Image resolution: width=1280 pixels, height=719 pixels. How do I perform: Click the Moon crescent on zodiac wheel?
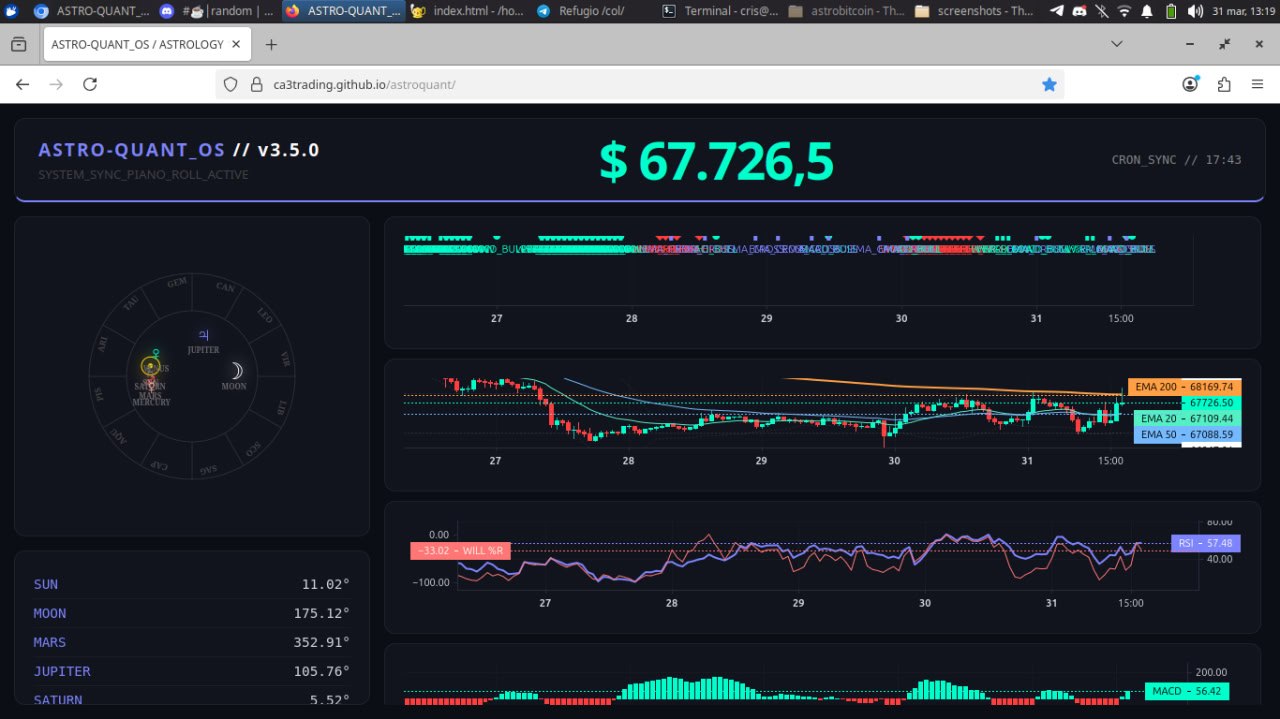235,370
